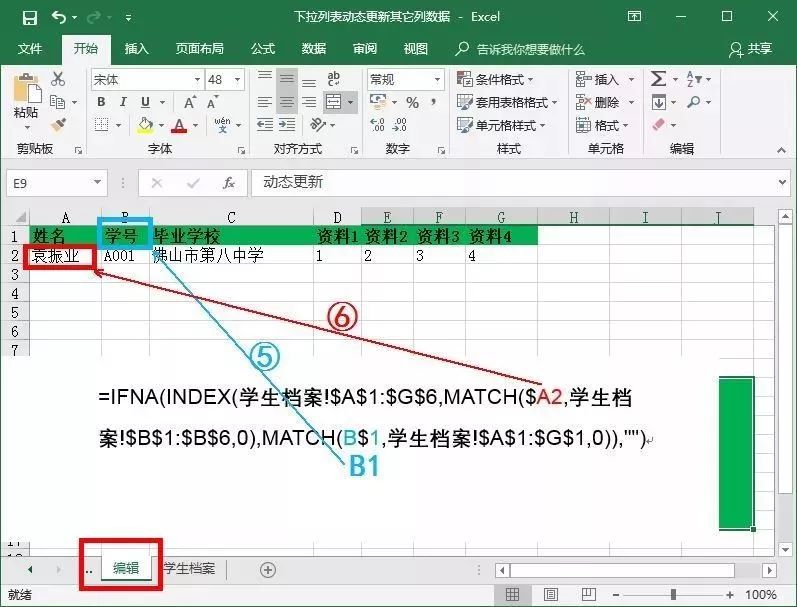Switch to 视图 view tab

(x=416, y=48)
